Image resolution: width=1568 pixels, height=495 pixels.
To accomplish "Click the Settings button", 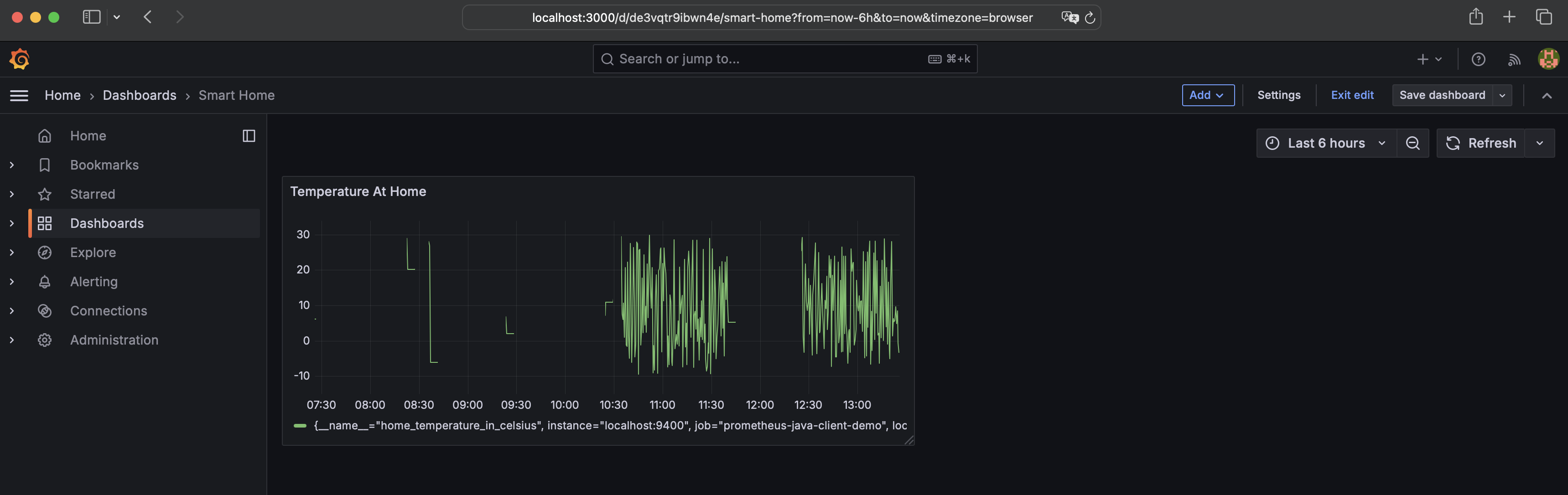I will click(x=1279, y=95).
